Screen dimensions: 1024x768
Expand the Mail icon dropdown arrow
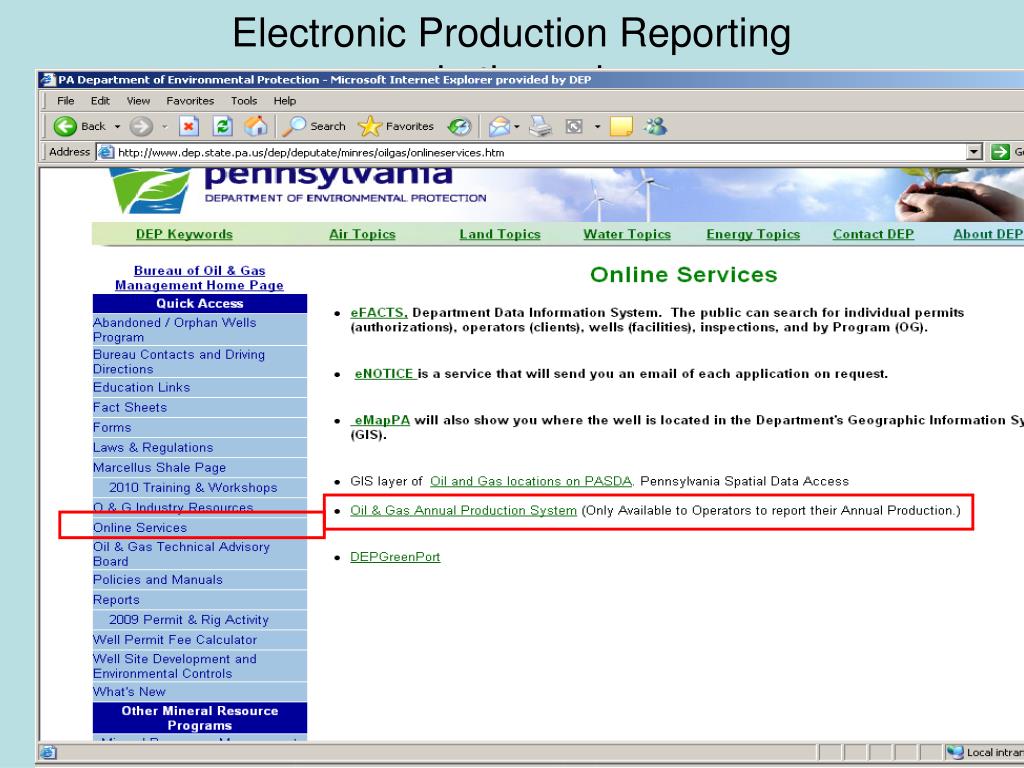[517, 127]
